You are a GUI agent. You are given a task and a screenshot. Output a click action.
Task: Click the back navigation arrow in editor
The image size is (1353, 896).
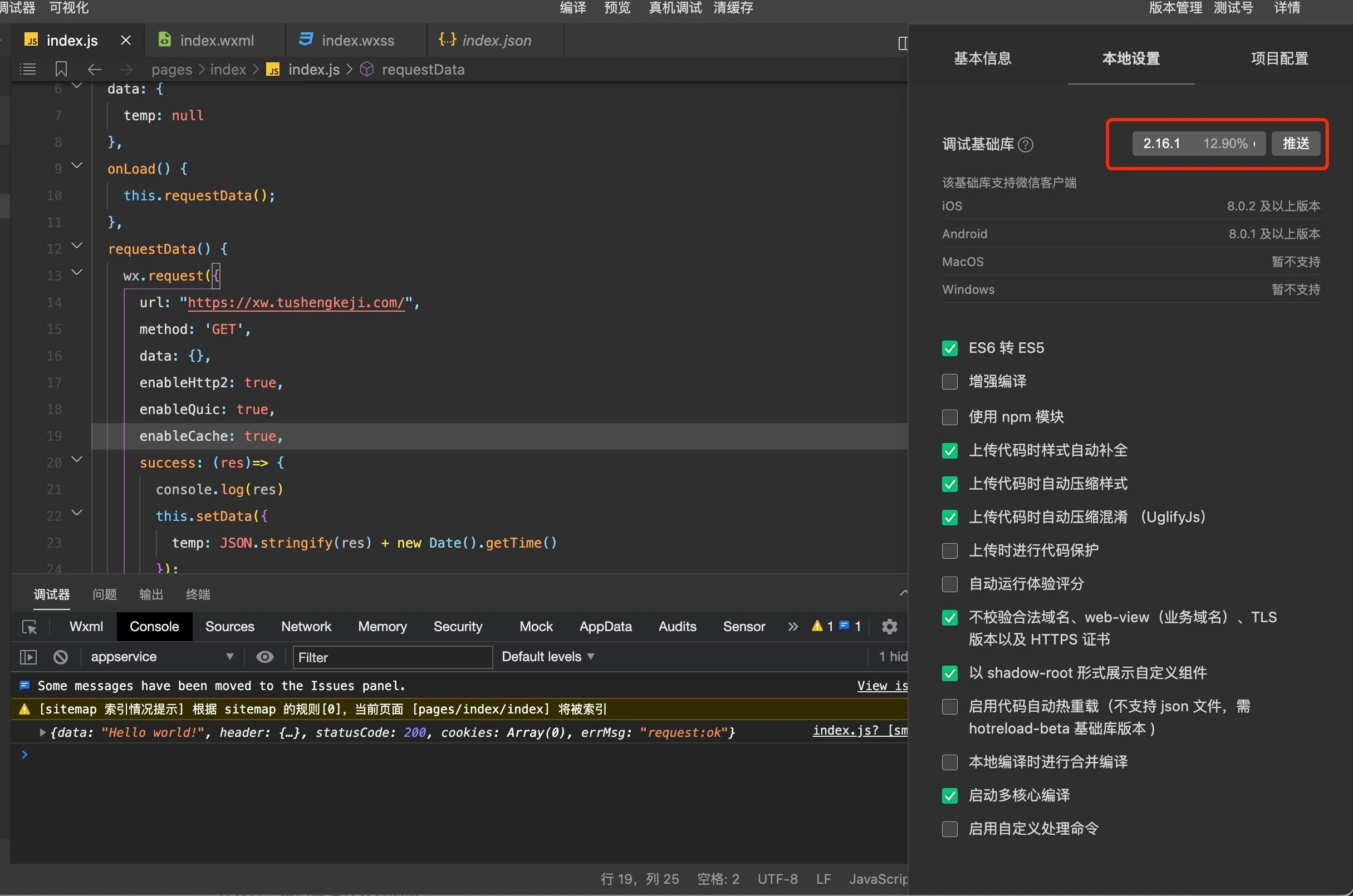click(x=94, y=69)
